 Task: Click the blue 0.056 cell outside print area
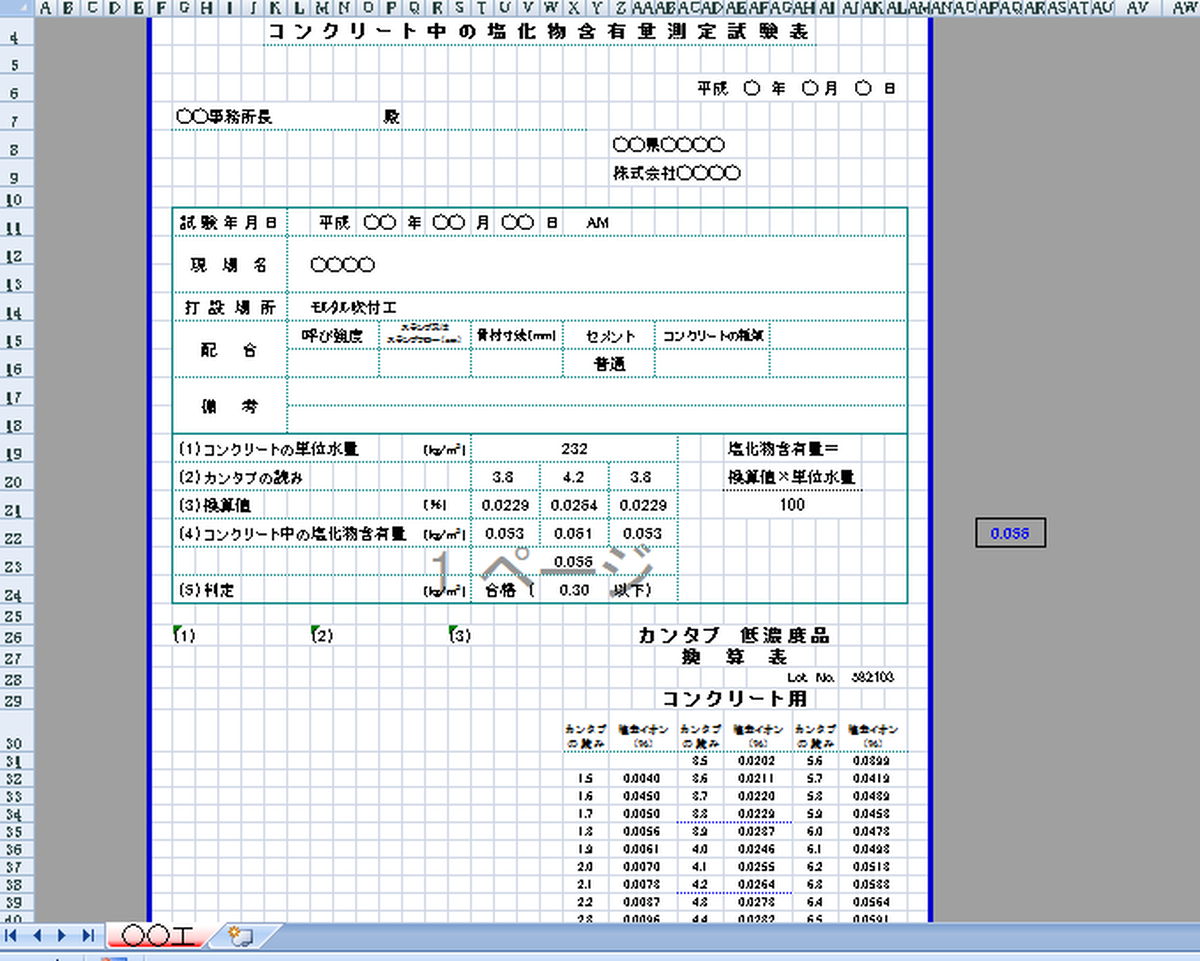pos(1010,534)
